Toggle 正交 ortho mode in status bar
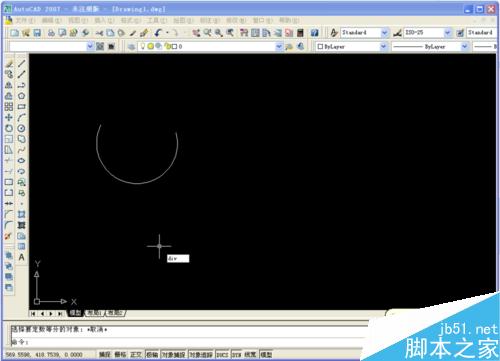 click(136, 354)
